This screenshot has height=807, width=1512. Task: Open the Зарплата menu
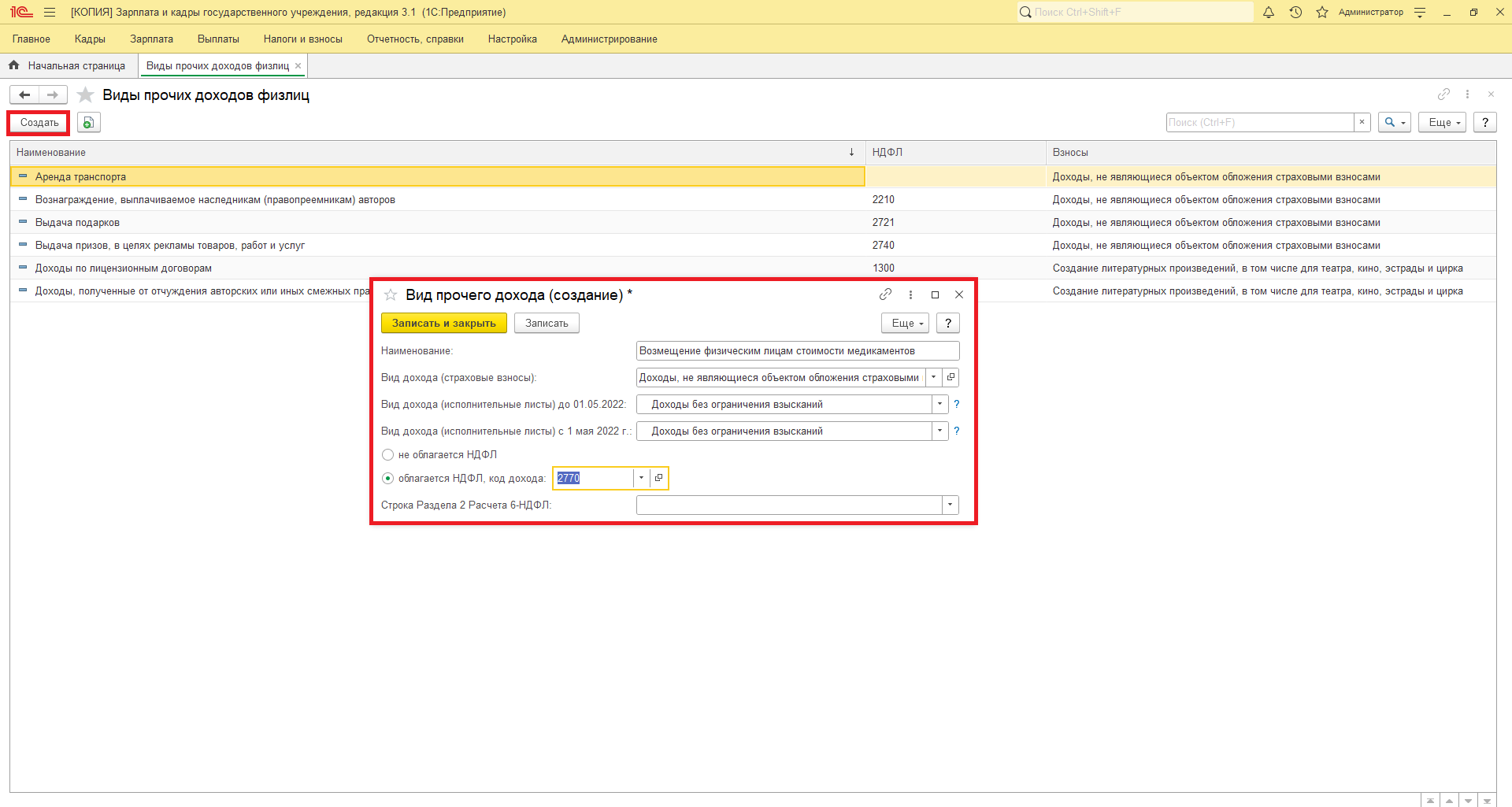coord(151,39)
